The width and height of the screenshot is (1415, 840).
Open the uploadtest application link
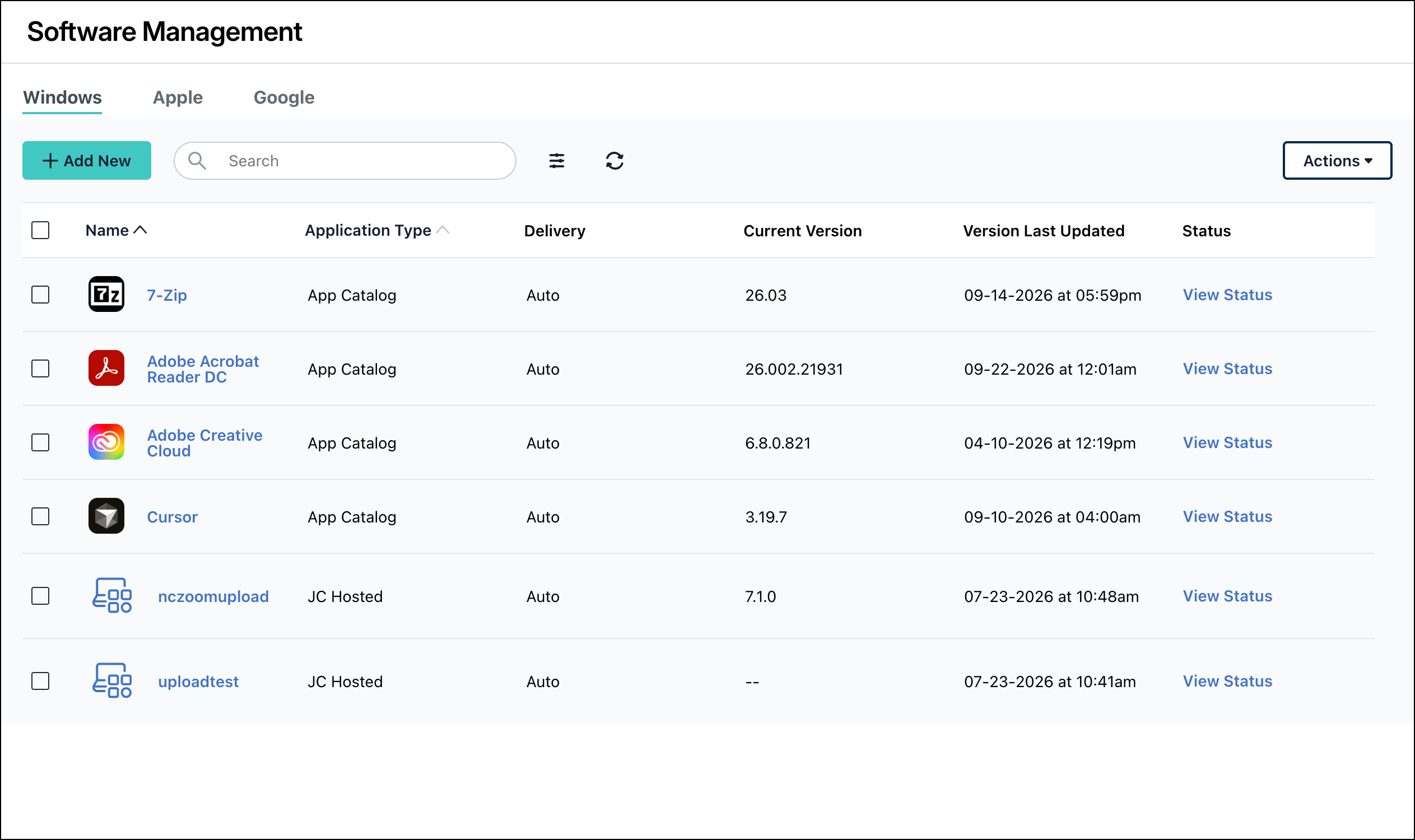[x=198, y=682]
